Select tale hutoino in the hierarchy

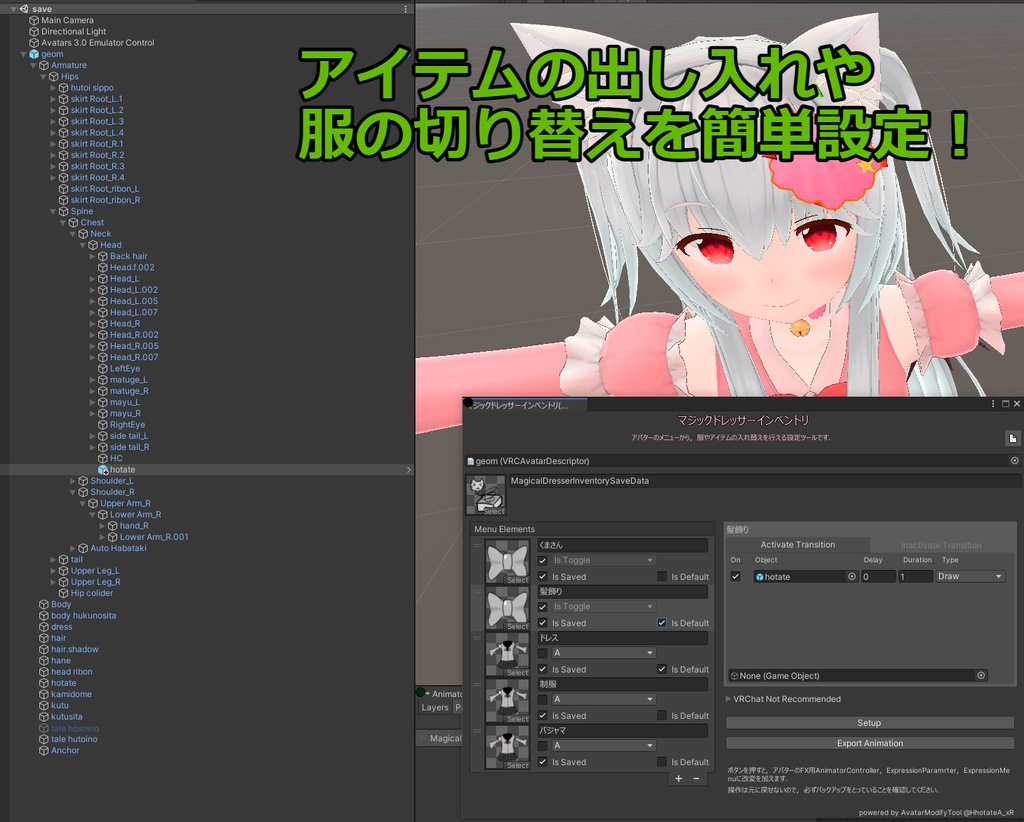74,739
